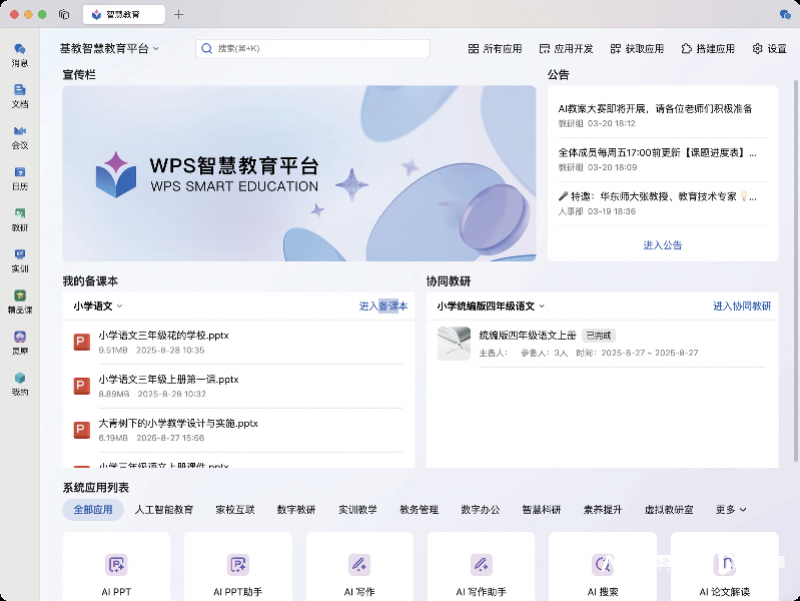Open 统编版四年级语文上册 title text
This screenshot has width=800, height=601.
528,335
